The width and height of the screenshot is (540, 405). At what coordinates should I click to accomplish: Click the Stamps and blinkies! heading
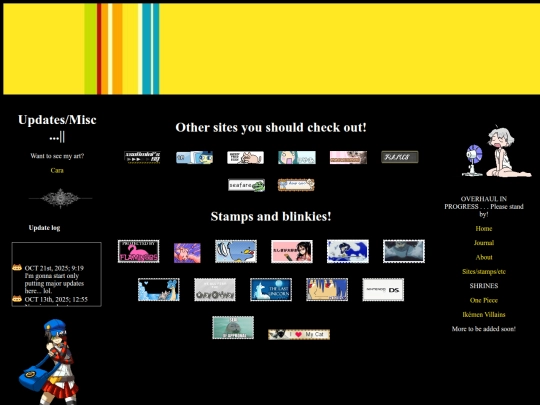click(271, 216)
